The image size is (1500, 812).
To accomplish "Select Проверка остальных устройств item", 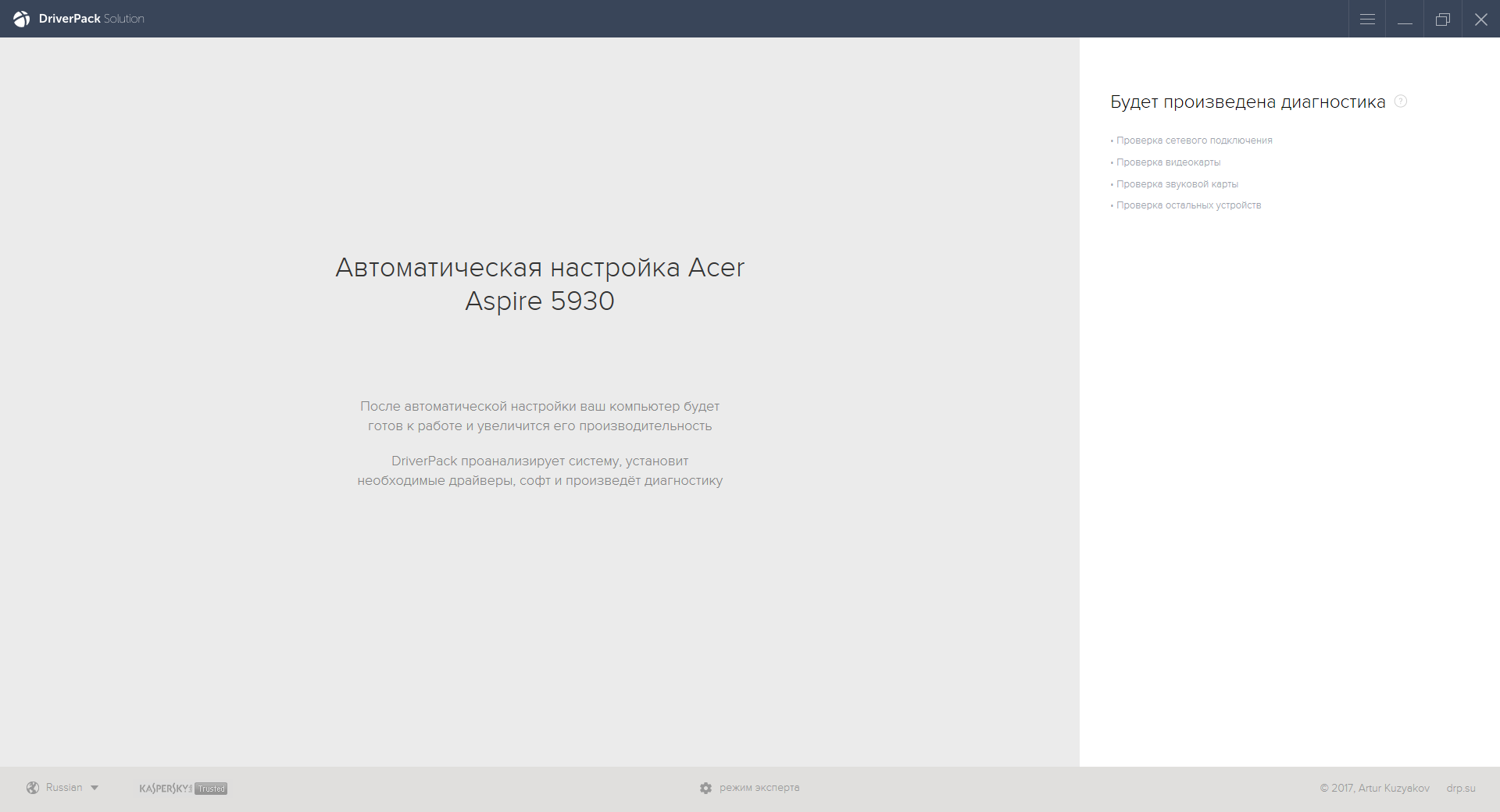I will point(1188,205).
